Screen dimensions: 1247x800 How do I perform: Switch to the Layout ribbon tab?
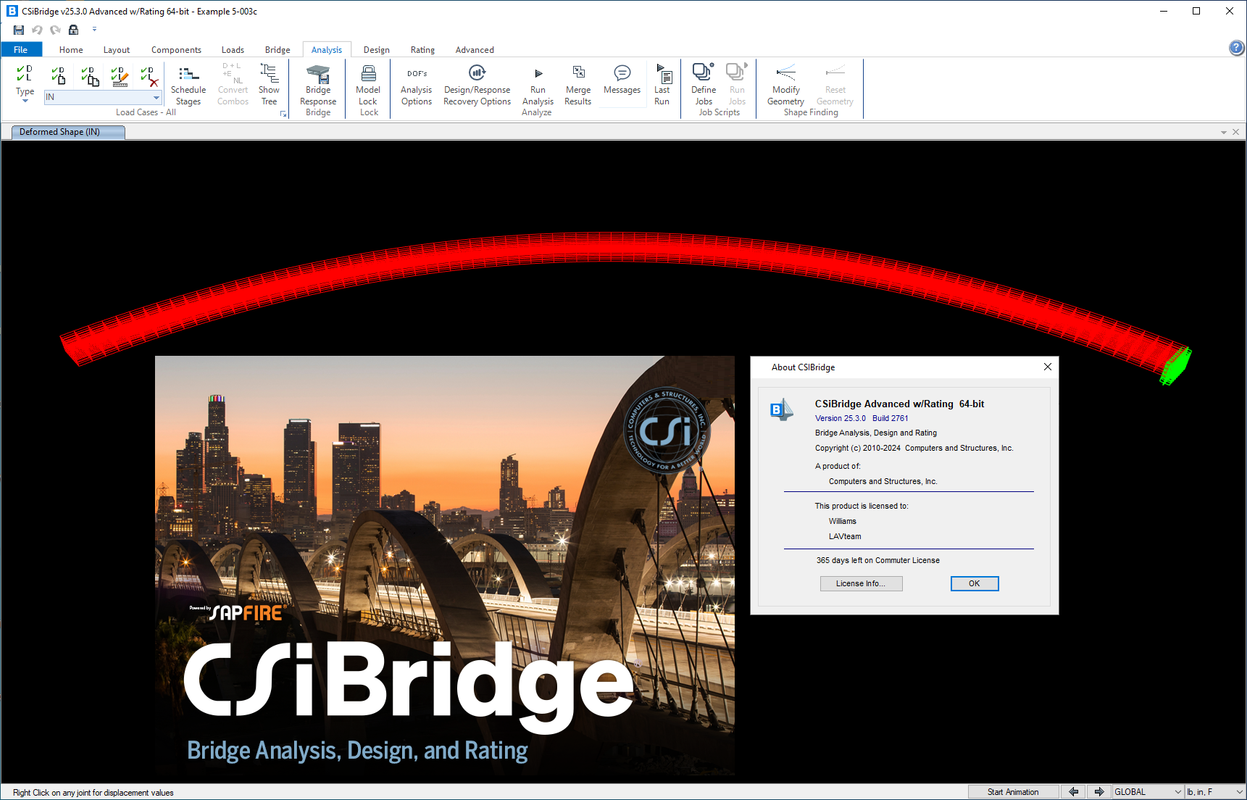tap(117, 49)
